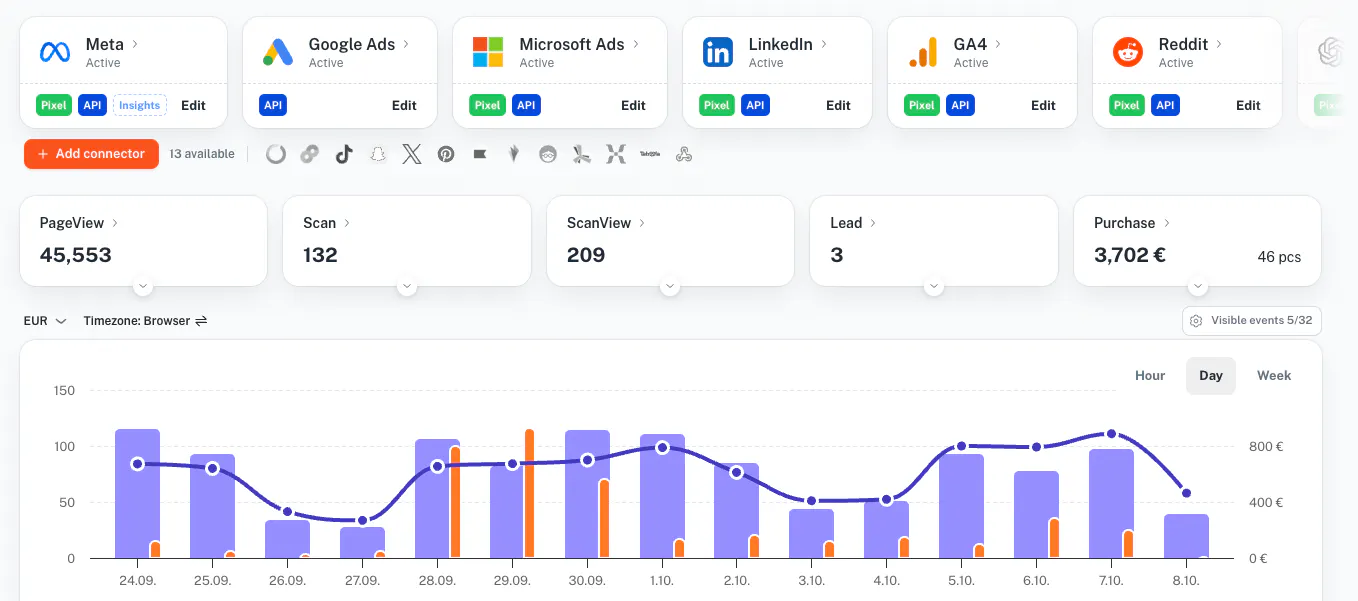The width and height of the screenshot is (1358, 601).
Task: Edit the Microsoft Ads connector
Action: coord(633,105)
